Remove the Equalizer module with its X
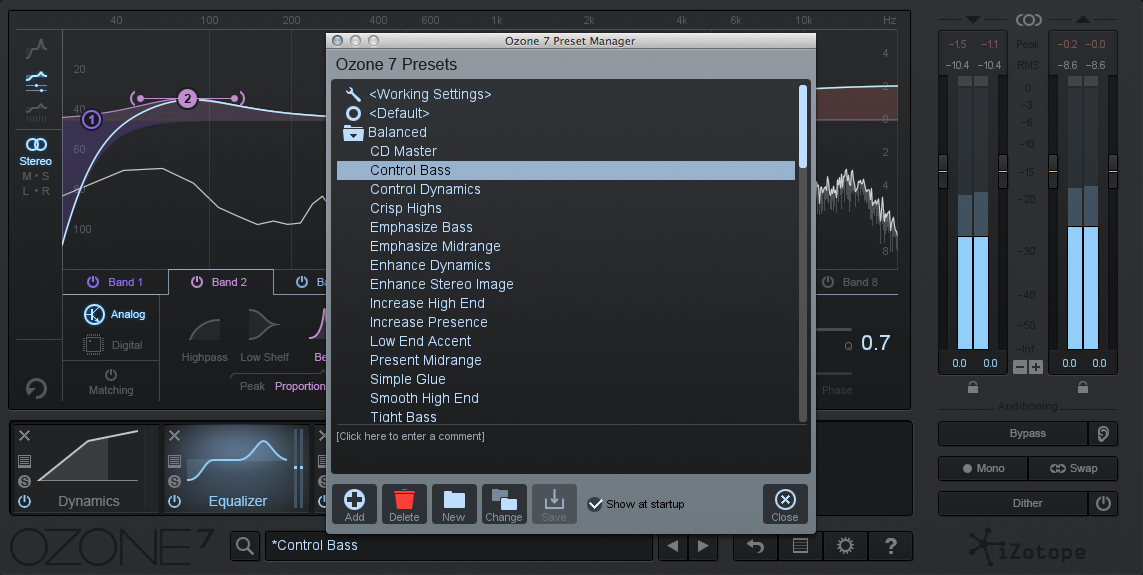Image resolution: width=1143 pixels, height=575 pixels. 174,436
